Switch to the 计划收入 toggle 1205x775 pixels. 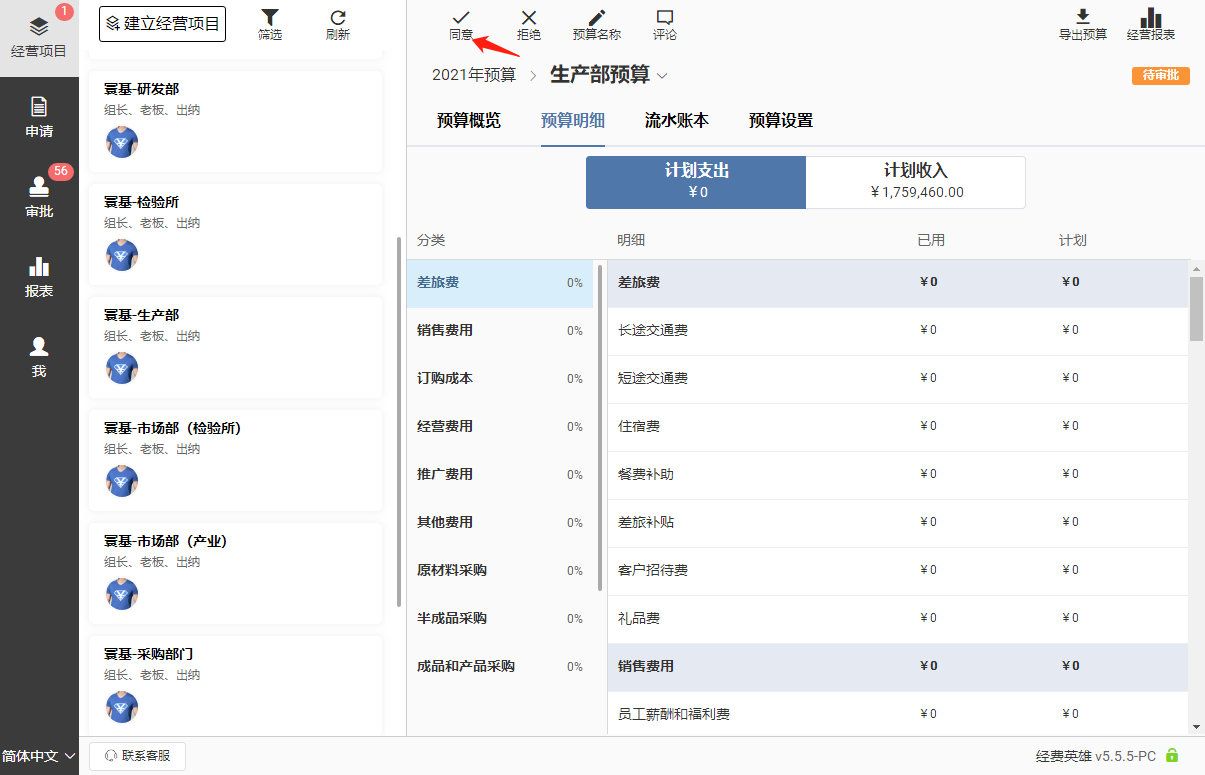pos(915,182)
